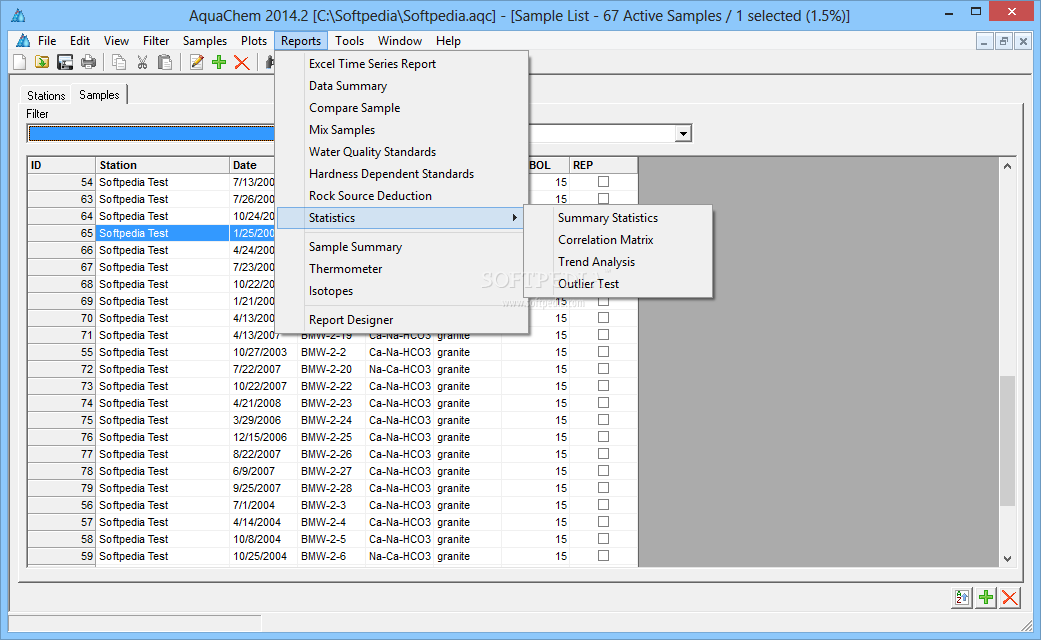Select sample row BMW-2-25
This screenshot has height=640, width=1041.
(332, 437)
